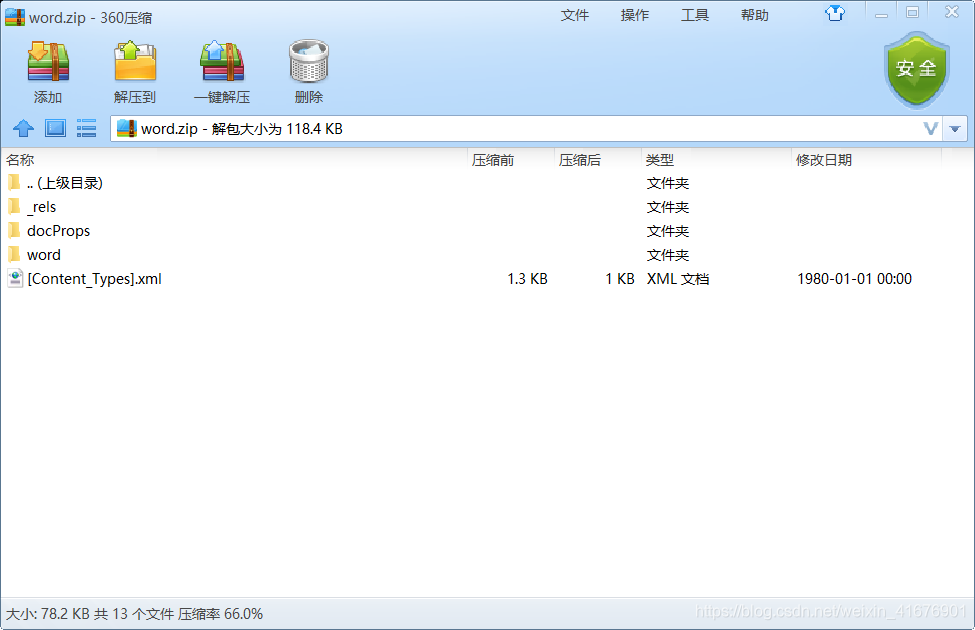
Task: Sort by 压缩后 column header
Action: tap(580, 160)
